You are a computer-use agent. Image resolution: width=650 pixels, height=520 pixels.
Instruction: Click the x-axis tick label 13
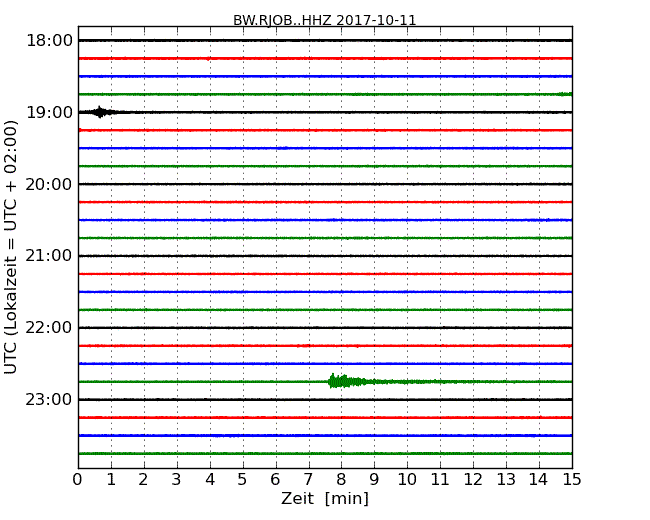[x=506, y=480]
